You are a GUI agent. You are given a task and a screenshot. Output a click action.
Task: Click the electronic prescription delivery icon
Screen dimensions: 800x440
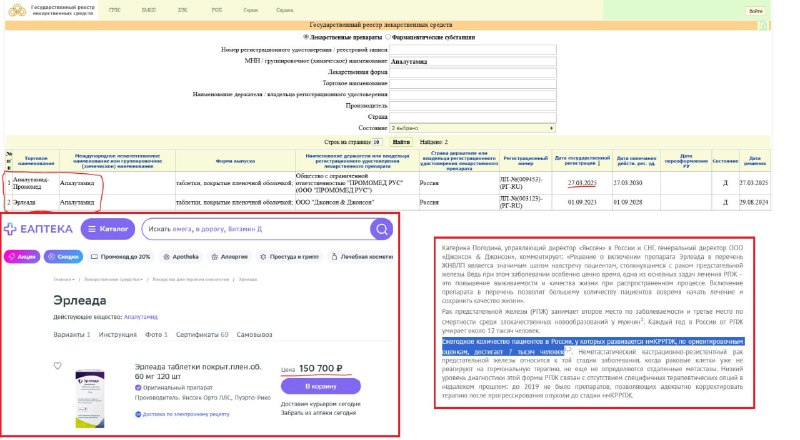pos(138,414)
